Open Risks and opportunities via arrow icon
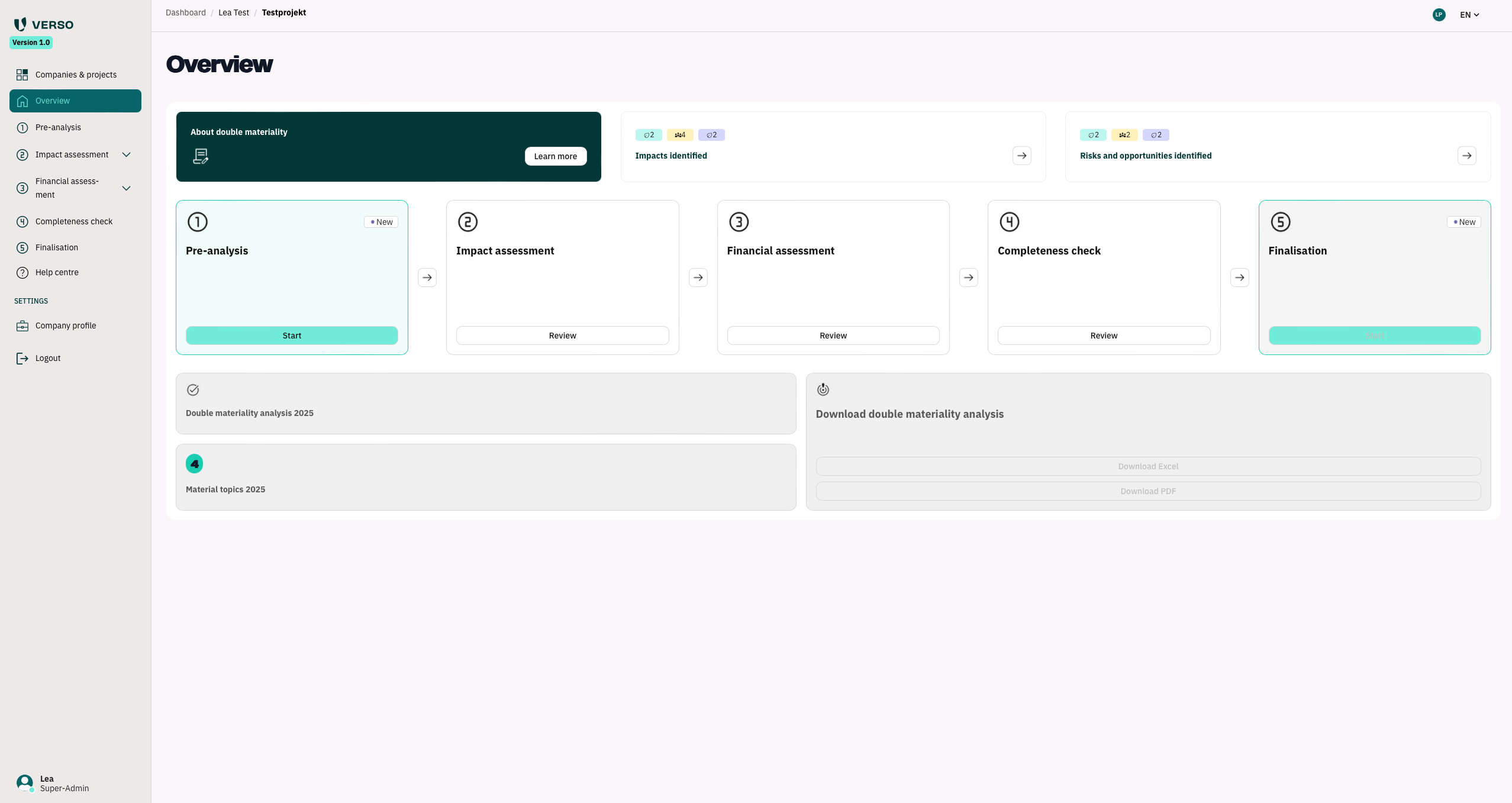This screenshot has height=803, width=1512. tap(1467, 156)
